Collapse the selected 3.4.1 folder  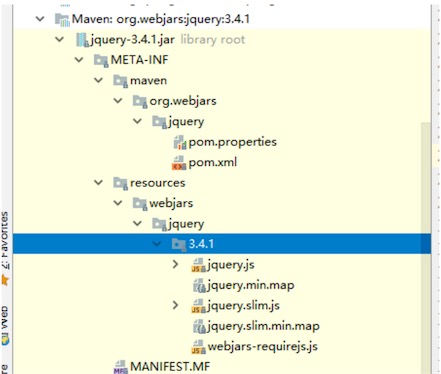[157, 244]
